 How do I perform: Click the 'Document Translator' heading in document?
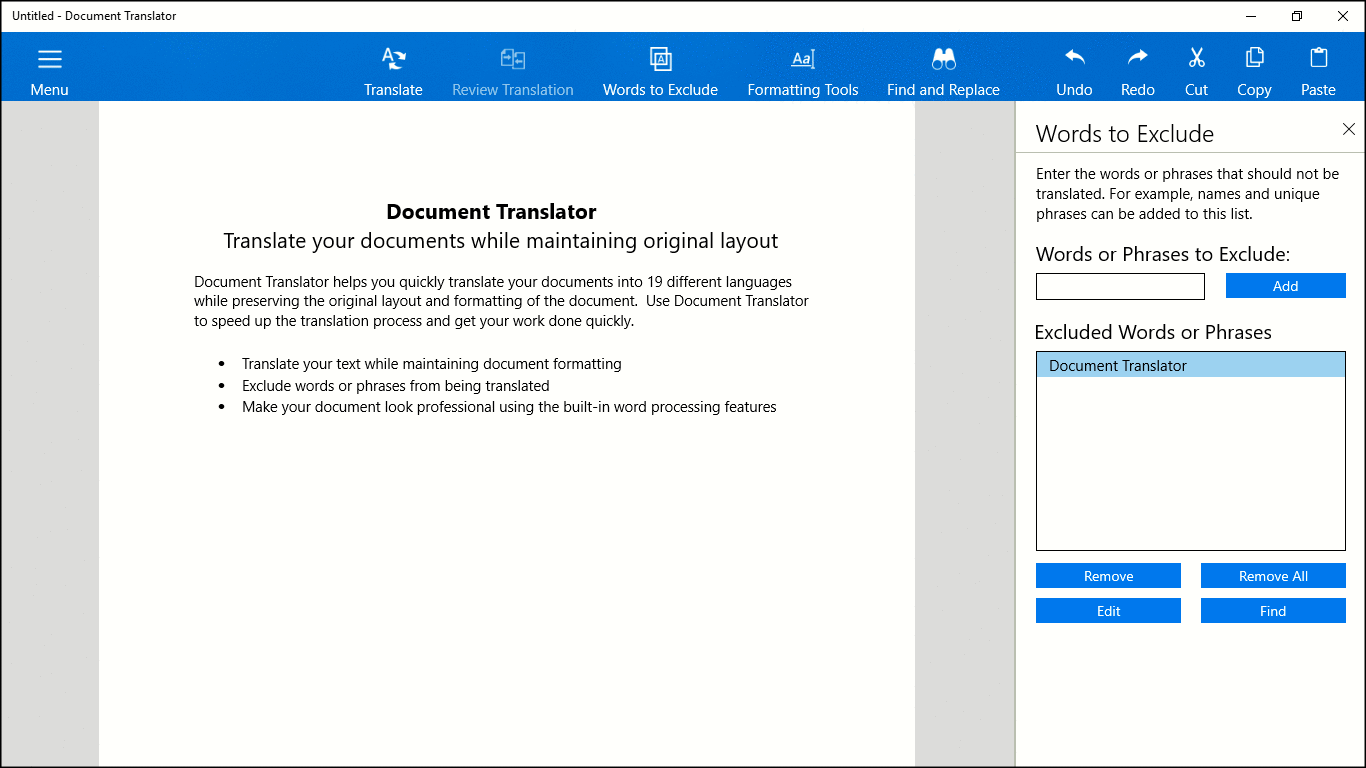(491, 212)
